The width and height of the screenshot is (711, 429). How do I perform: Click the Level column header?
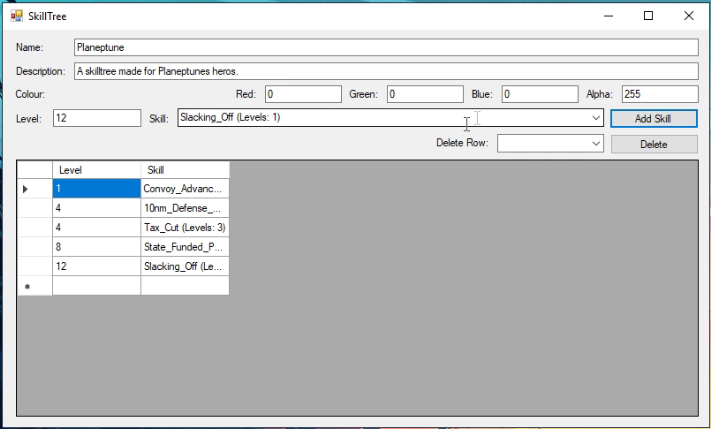(x=97, y=170)
